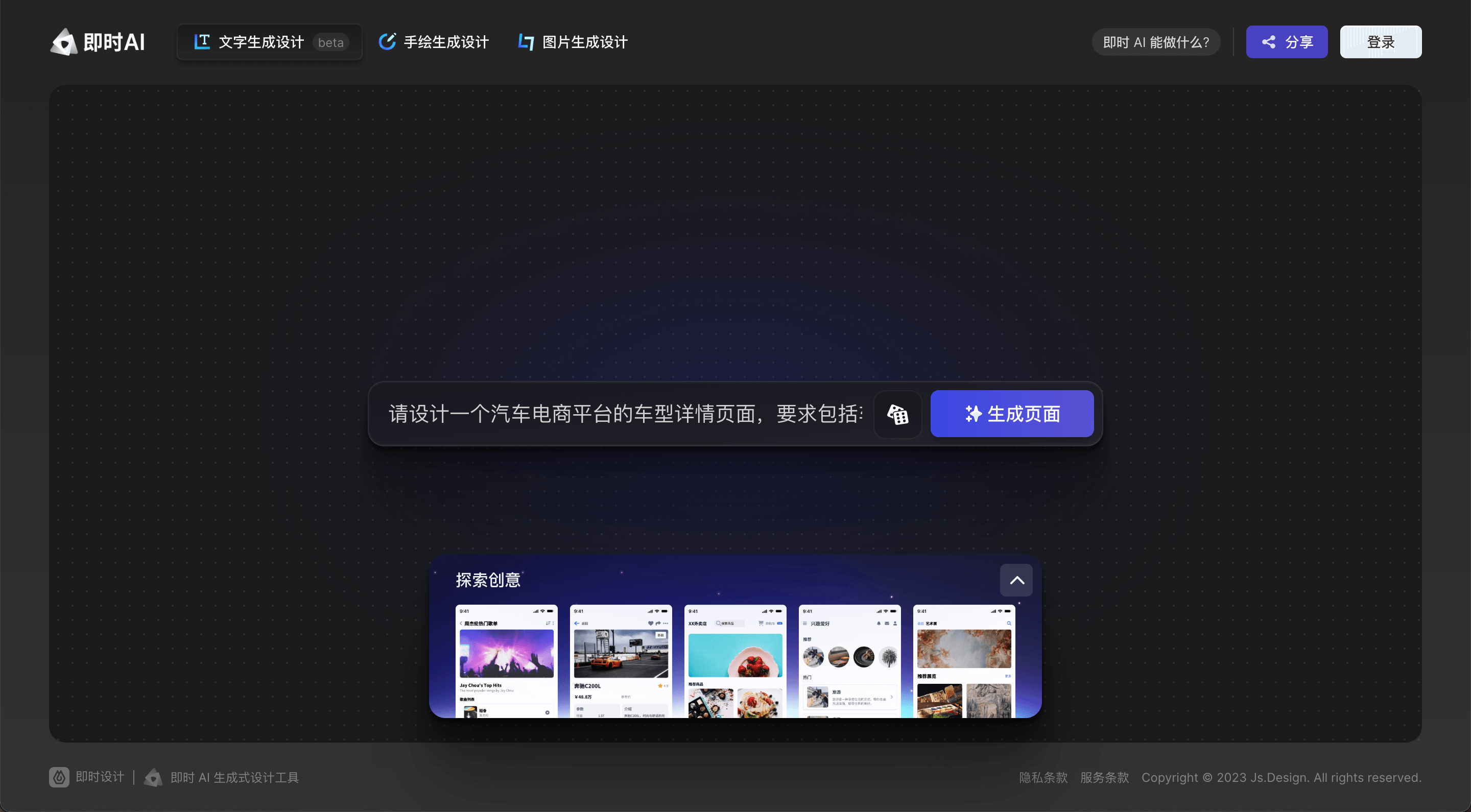Click the dice random prompt icon

pyautogui.click(x=898, y=415)
